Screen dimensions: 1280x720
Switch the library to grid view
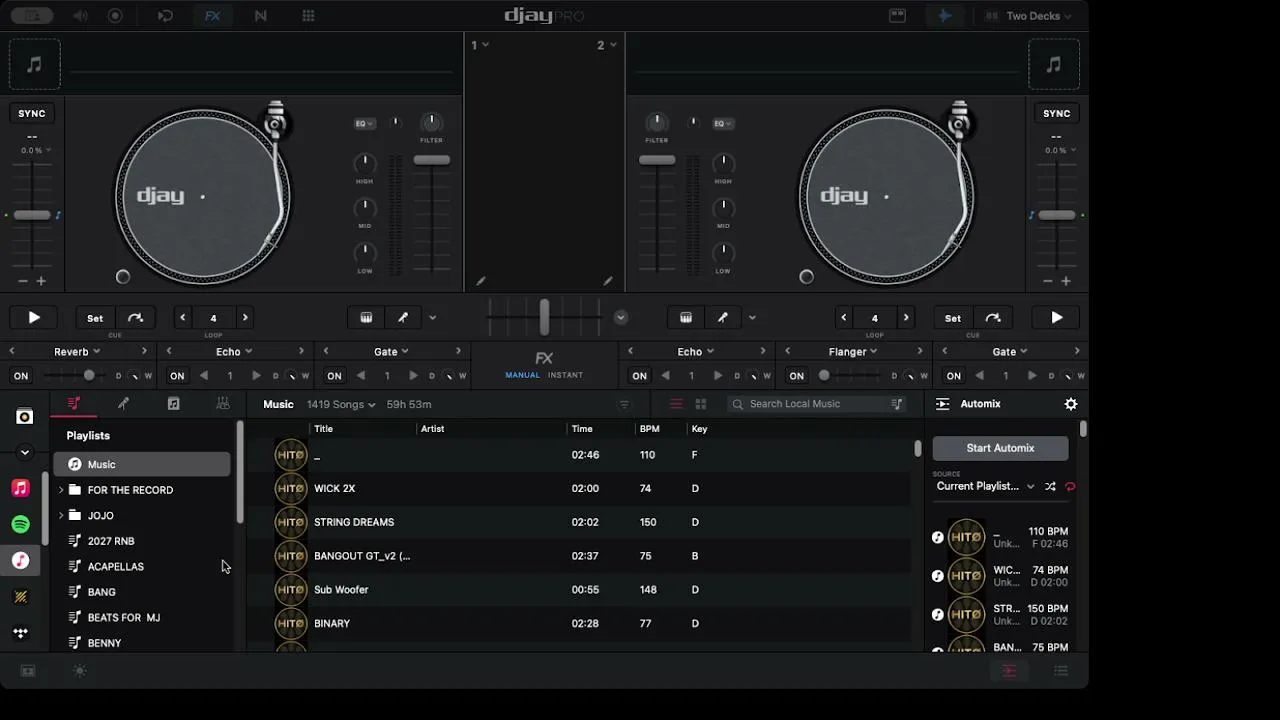(x=701, y=404)
